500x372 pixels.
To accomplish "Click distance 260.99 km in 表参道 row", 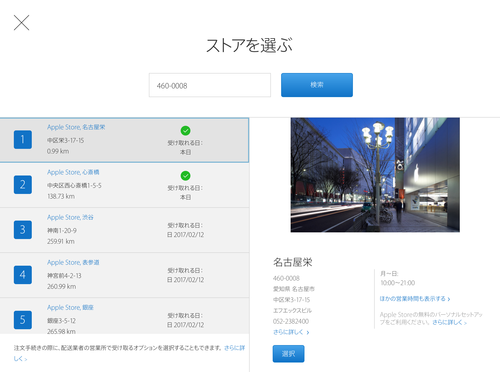I will click(61, 286).
